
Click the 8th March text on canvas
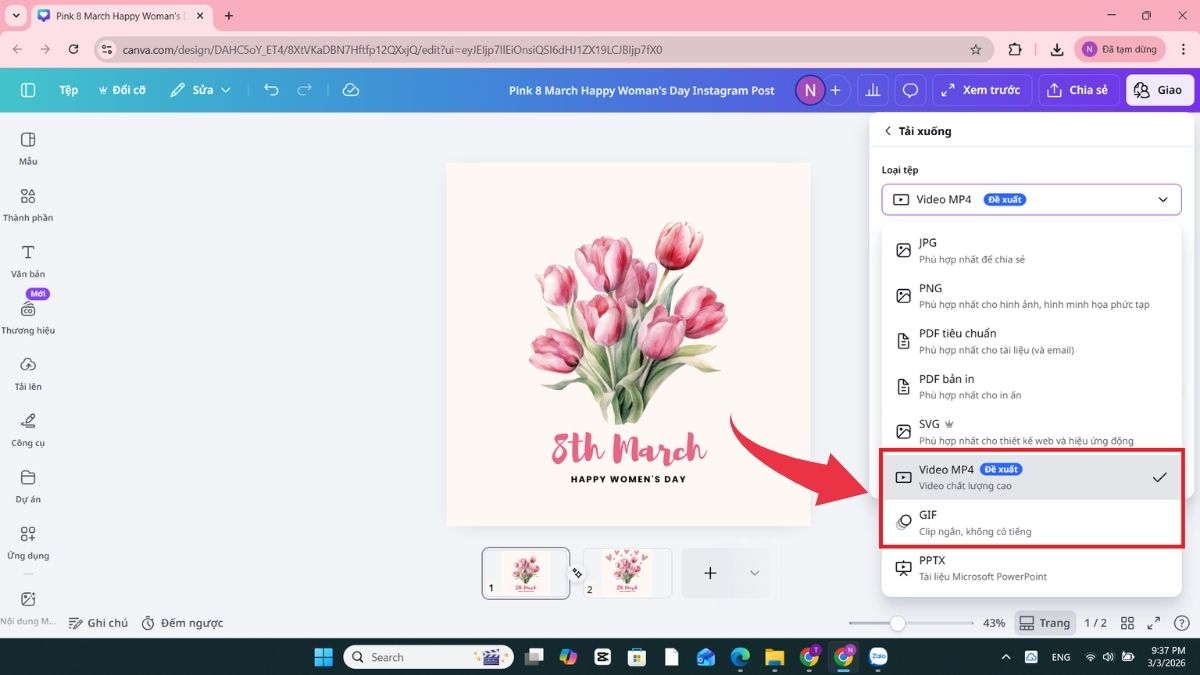(629, 449)
